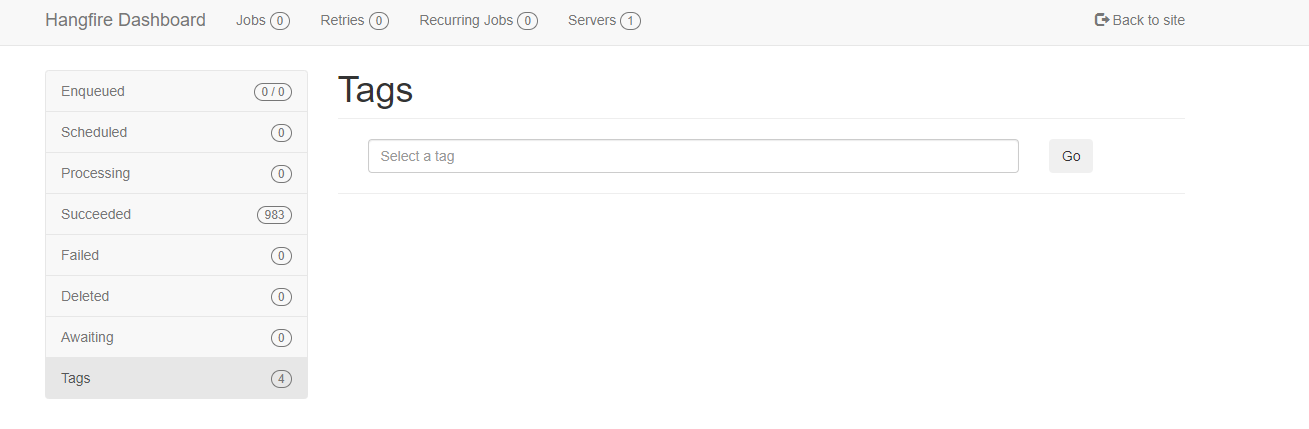The image size is (1309, 429).
Task: Click the Back to site link
Action: click(1140, 20)
